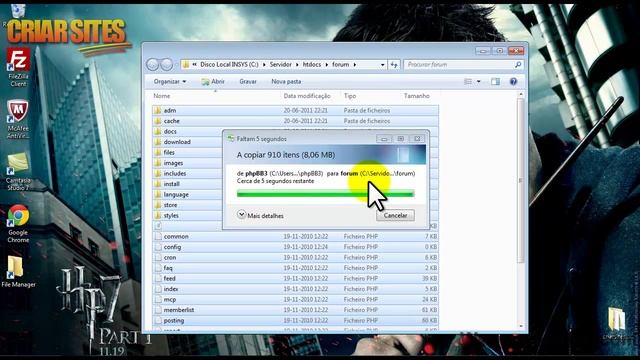Select the store folder icon
Screen dimensions: 640x360
[158, 205]
